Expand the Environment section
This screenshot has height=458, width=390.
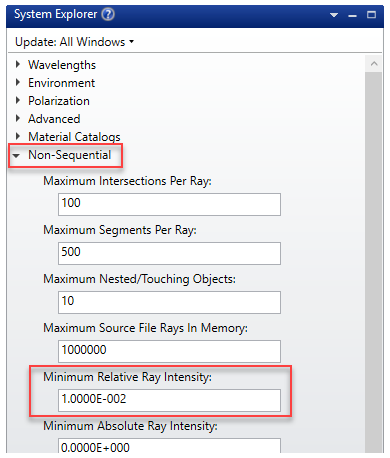click(x=18, y=82)
